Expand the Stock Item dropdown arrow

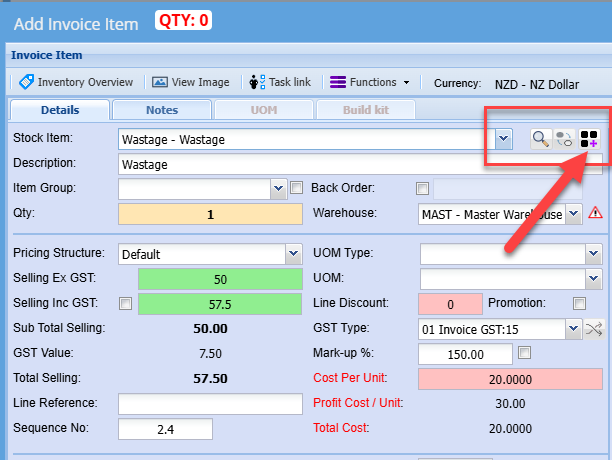click(503, 139)
